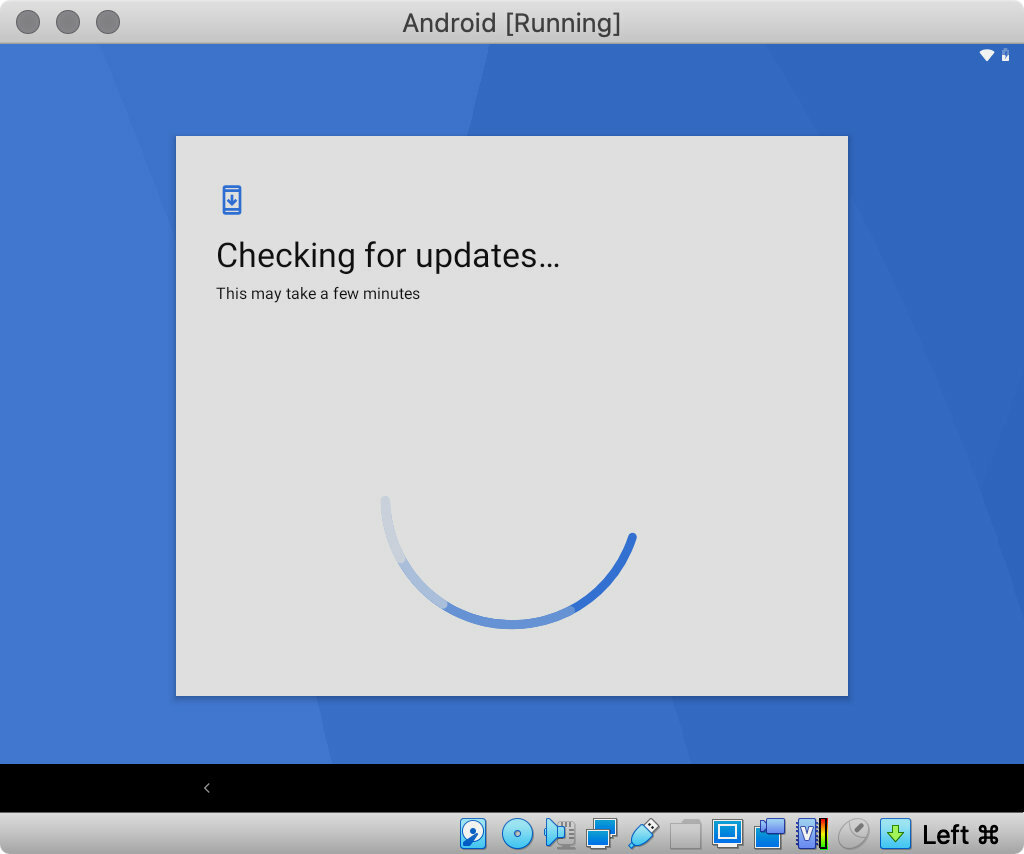Viewport: 1024px width, 854px height.
Task: Click 'This may take a few minutes' text
Action: click(x=318, y=294)
